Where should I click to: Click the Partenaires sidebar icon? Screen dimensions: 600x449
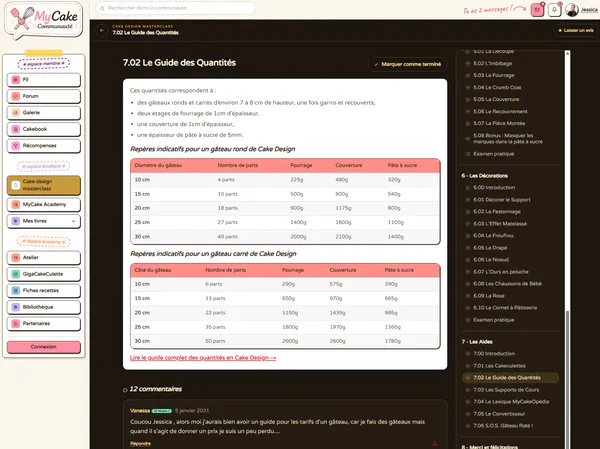point(16,323)
